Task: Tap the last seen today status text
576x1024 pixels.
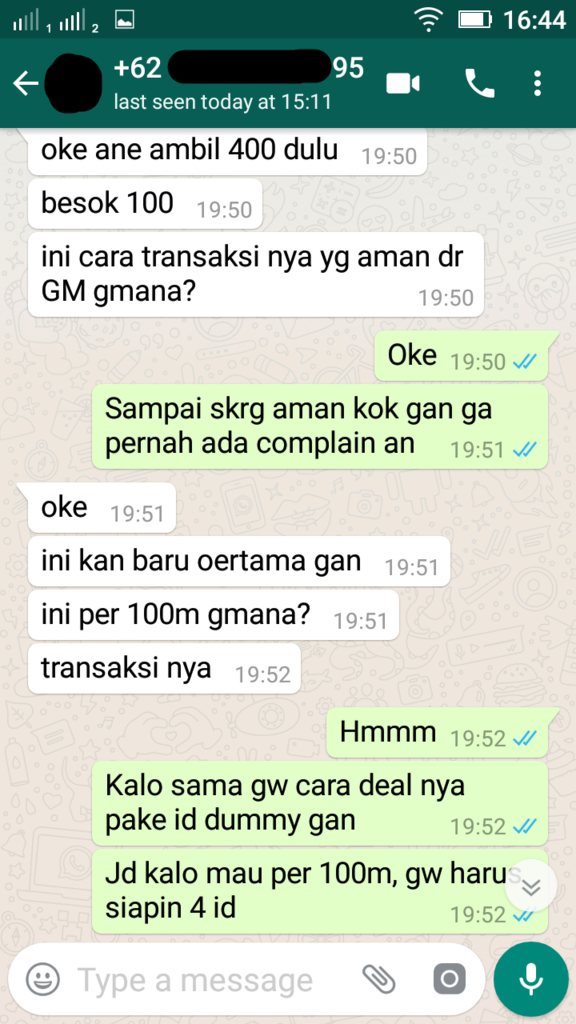Action: (222, 102)
